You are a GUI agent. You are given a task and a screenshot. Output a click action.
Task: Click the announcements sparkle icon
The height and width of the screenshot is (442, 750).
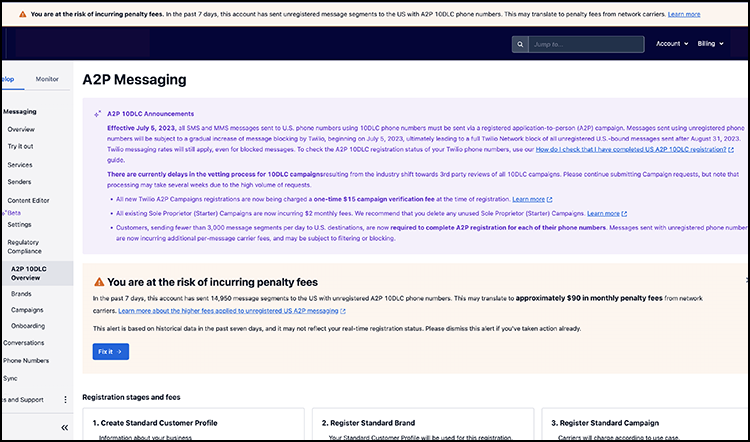click(x=97, y=114)
